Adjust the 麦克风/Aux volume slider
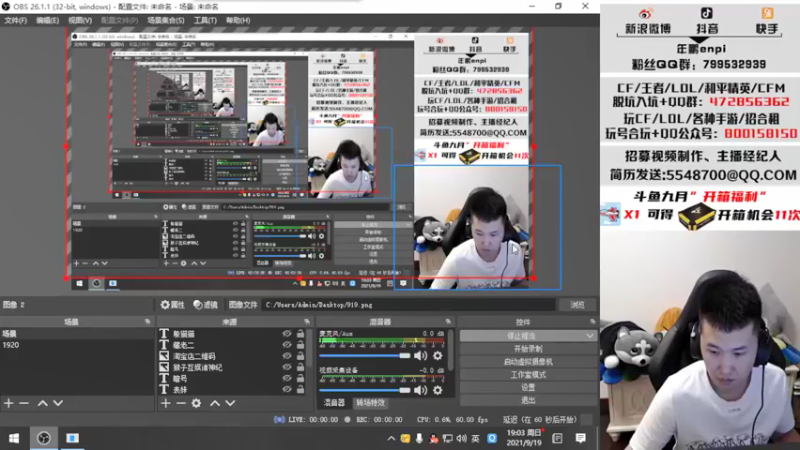The image size is (800, 450). coord(364,356)
